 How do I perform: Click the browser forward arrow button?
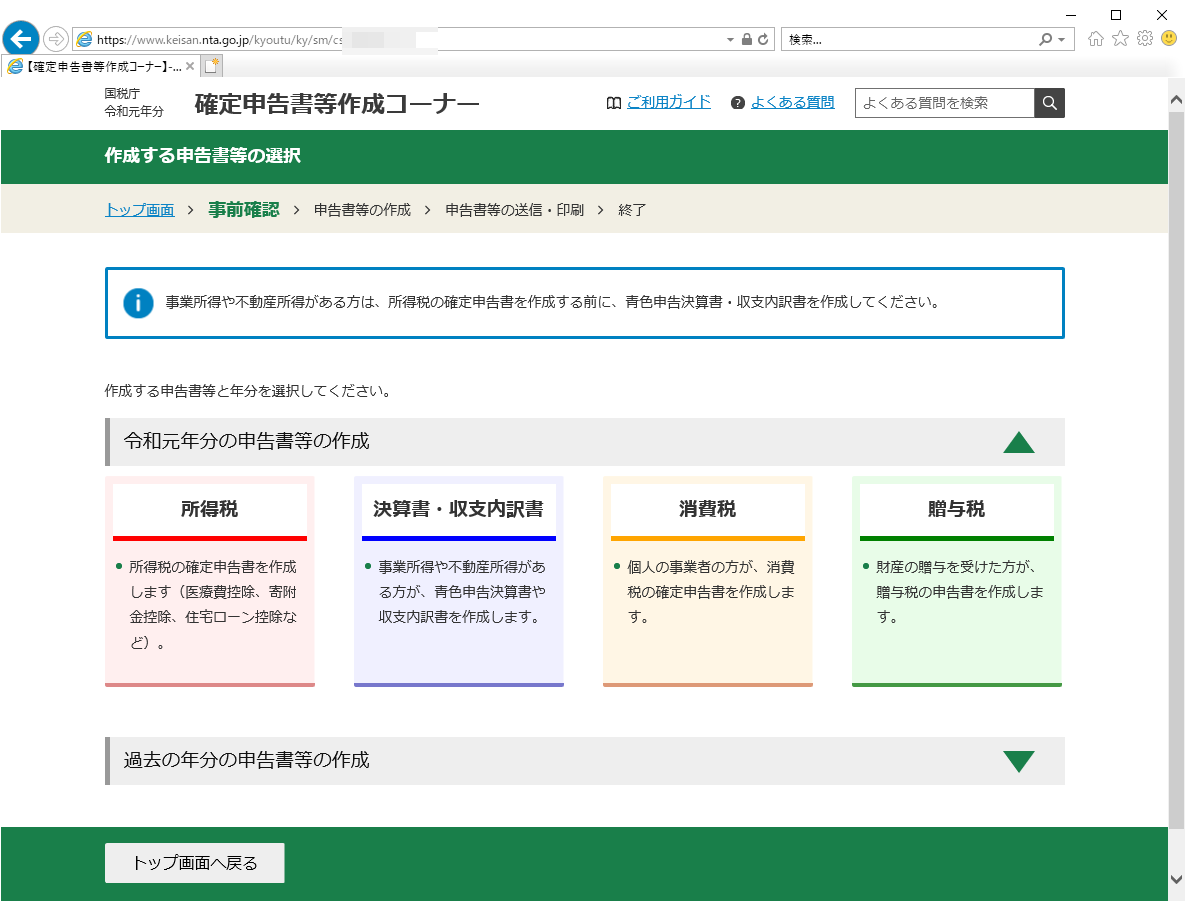[x=56, y=39]
